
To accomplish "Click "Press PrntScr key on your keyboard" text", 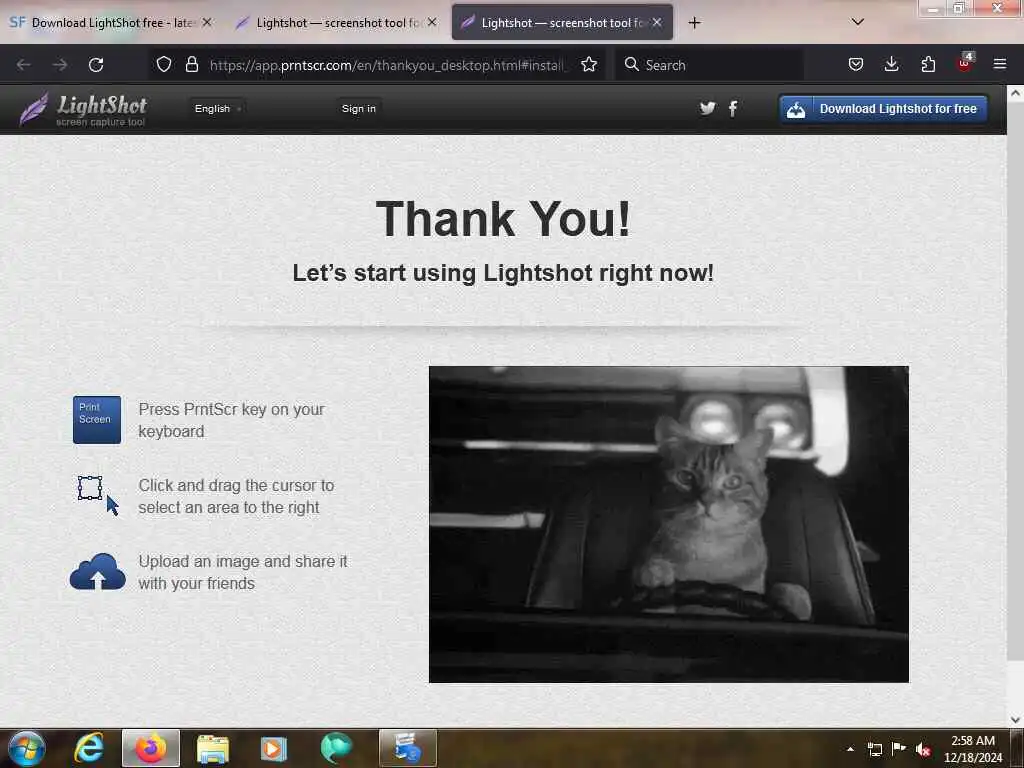I will click(231, 420).
